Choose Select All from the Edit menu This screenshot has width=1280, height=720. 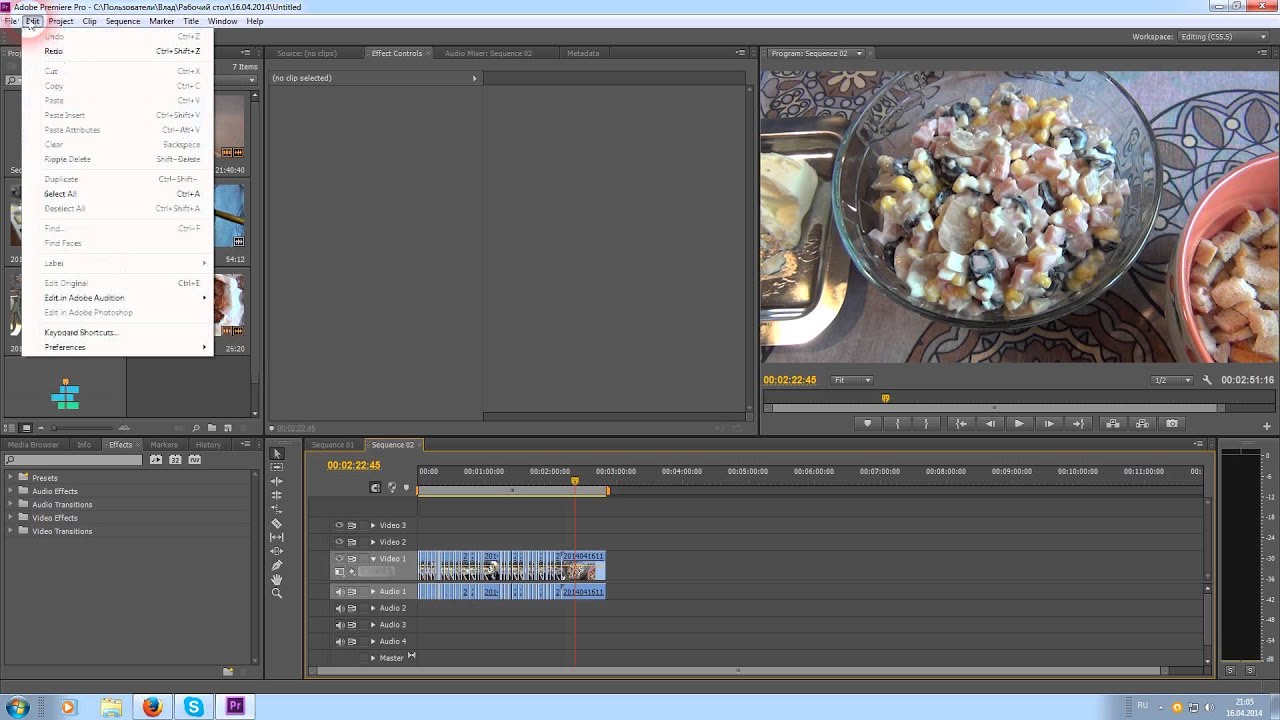click(60, 194)
